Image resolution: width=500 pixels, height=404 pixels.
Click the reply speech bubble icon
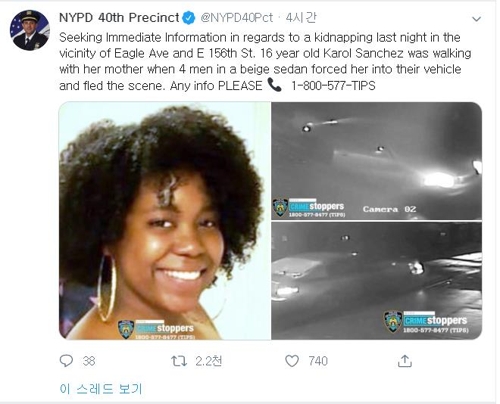point(66,361)
